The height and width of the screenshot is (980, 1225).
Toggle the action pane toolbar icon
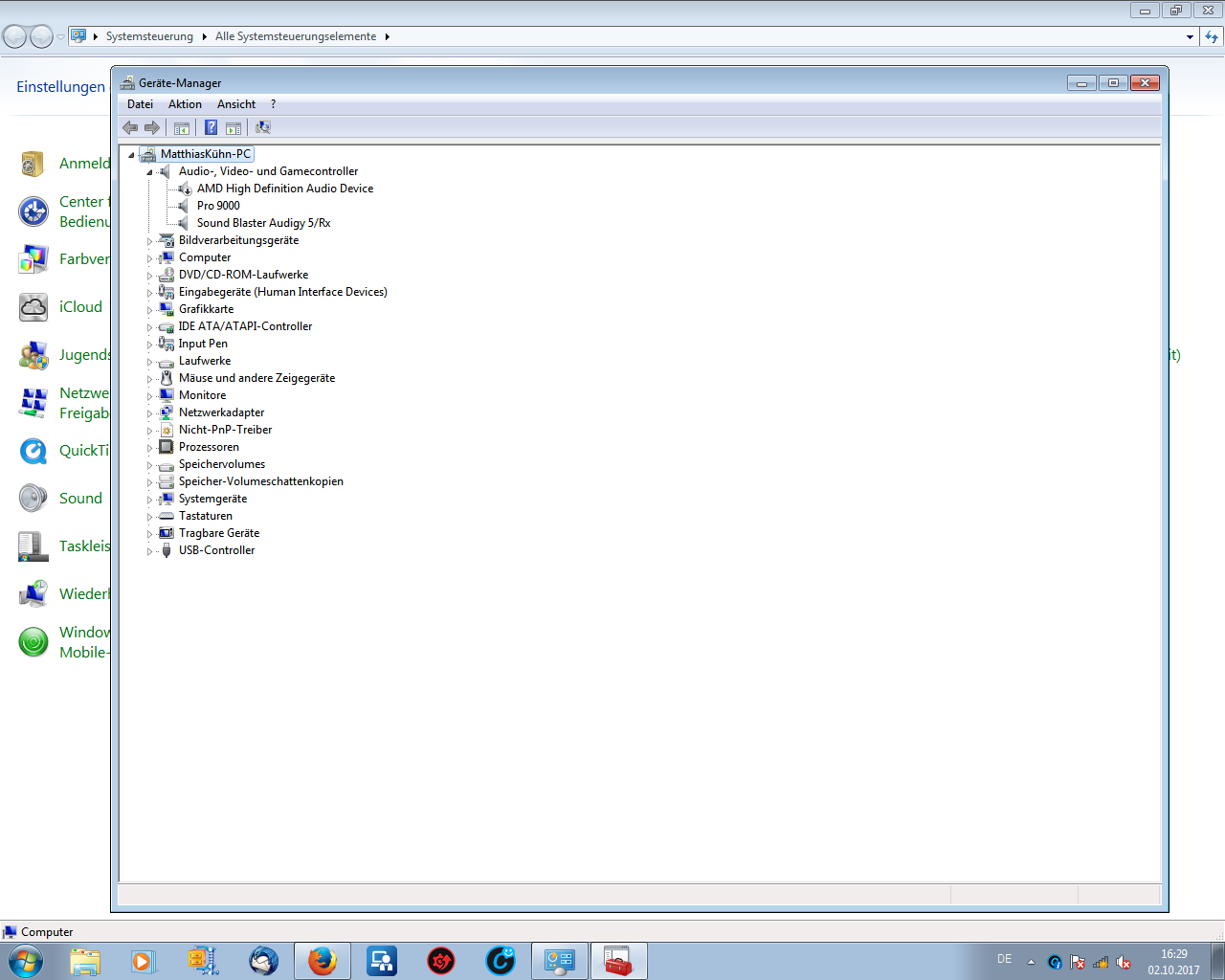234,127
